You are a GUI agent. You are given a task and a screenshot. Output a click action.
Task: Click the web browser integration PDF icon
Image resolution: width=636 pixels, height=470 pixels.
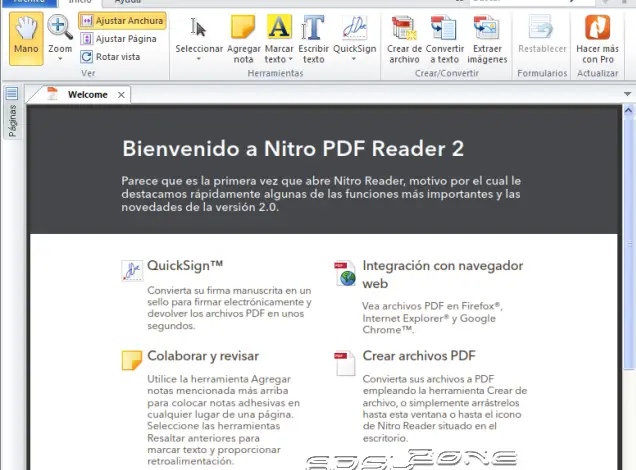pyautogui.click(x=345, y=273)
